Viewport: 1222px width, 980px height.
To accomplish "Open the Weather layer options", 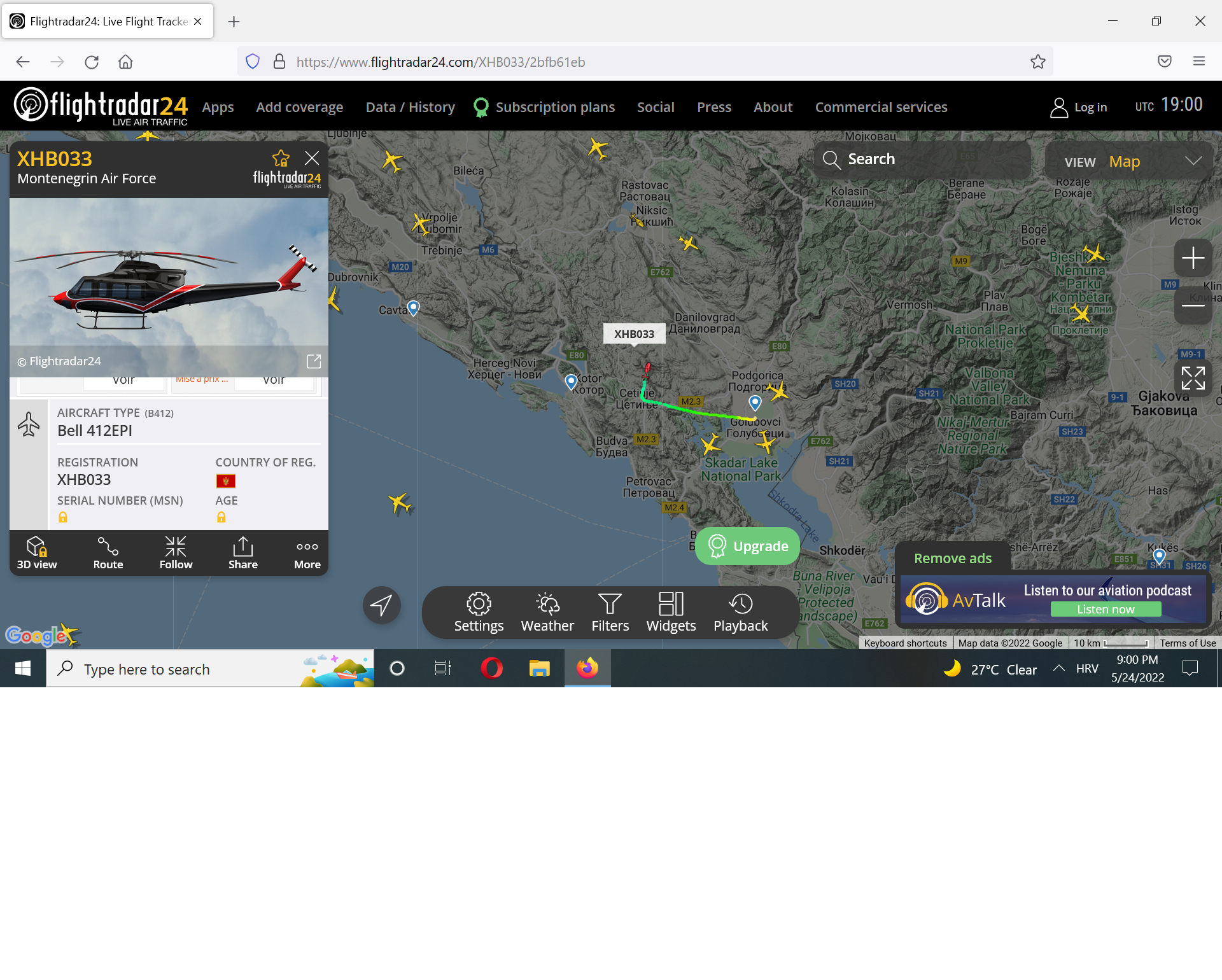I will pos(547,612).
